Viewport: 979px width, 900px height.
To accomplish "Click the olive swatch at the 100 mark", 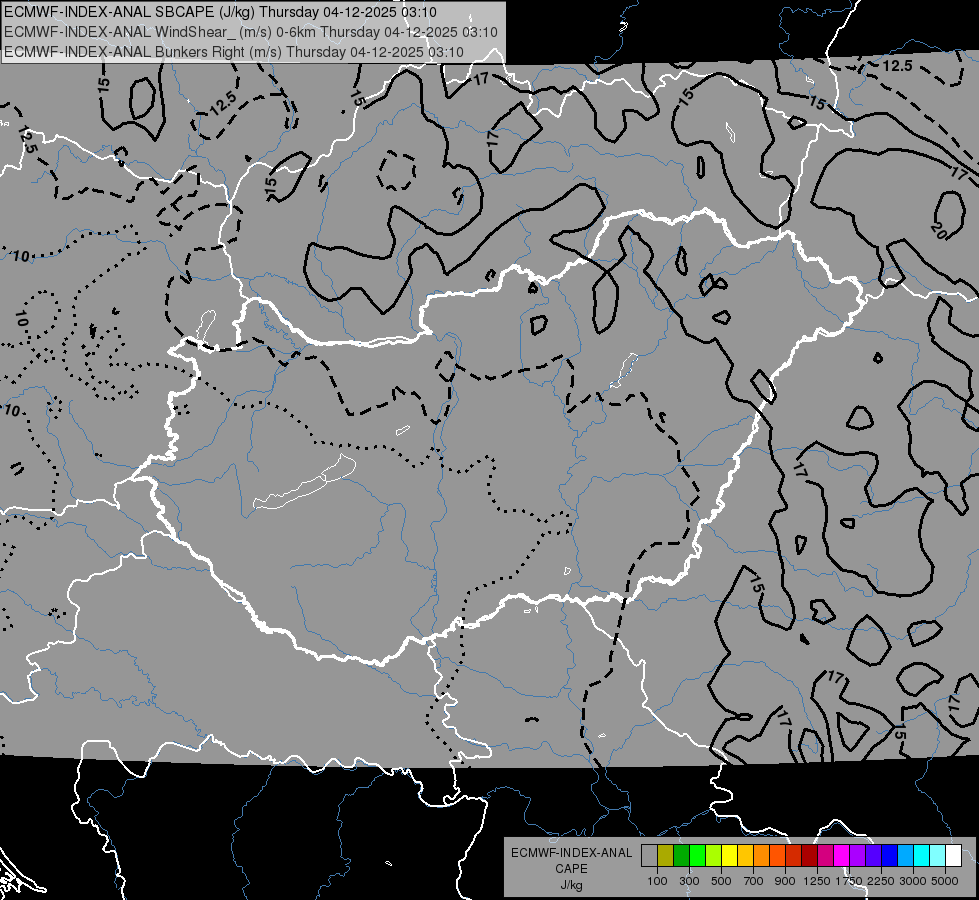I will 665,856.
